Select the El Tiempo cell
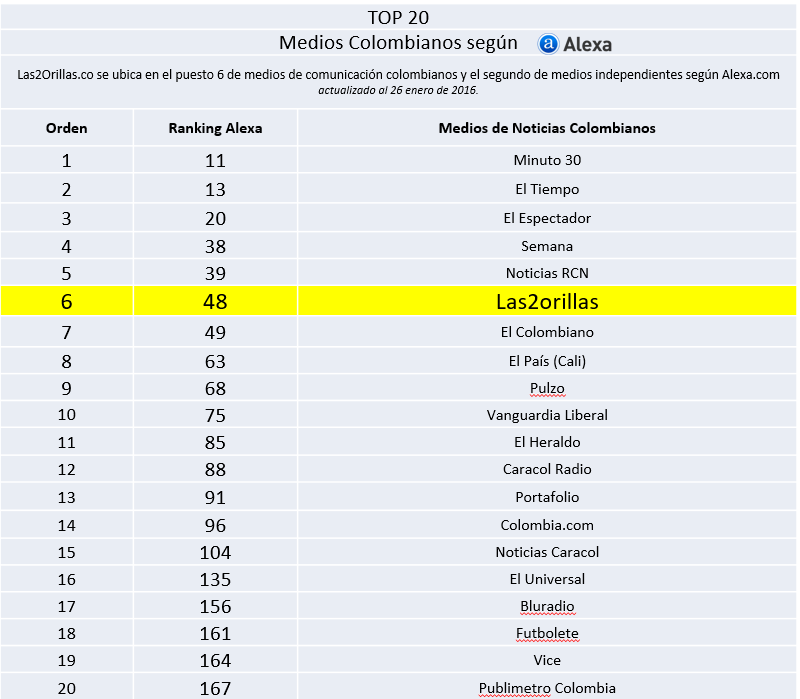Image resolution: width=800 pixels, height=699 pixels. (547, 189)
